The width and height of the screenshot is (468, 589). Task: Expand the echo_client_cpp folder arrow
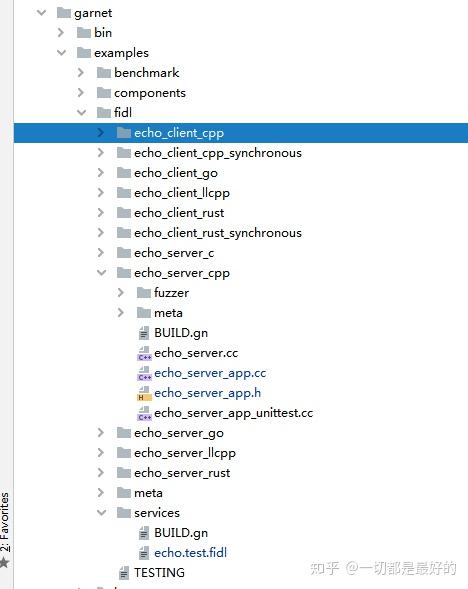point(101,133)
